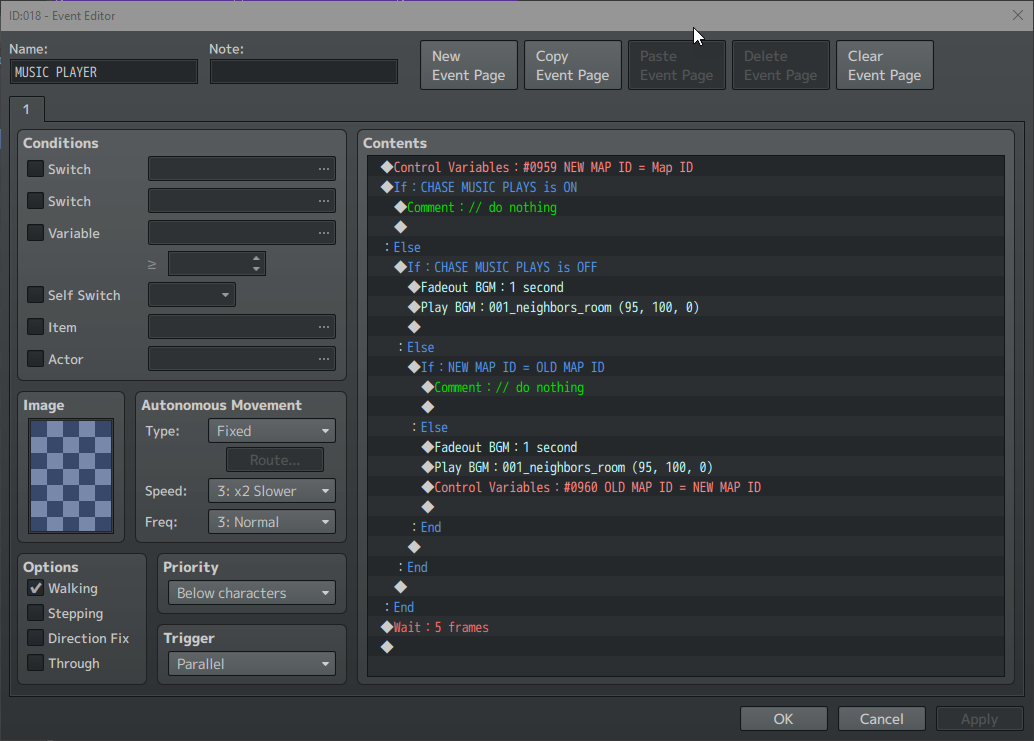This screenshot has height=741, width=1034.
Task: Select the 'If : CHASE MUSIC PLAYS is ON' line
Action: pos(686,187)
